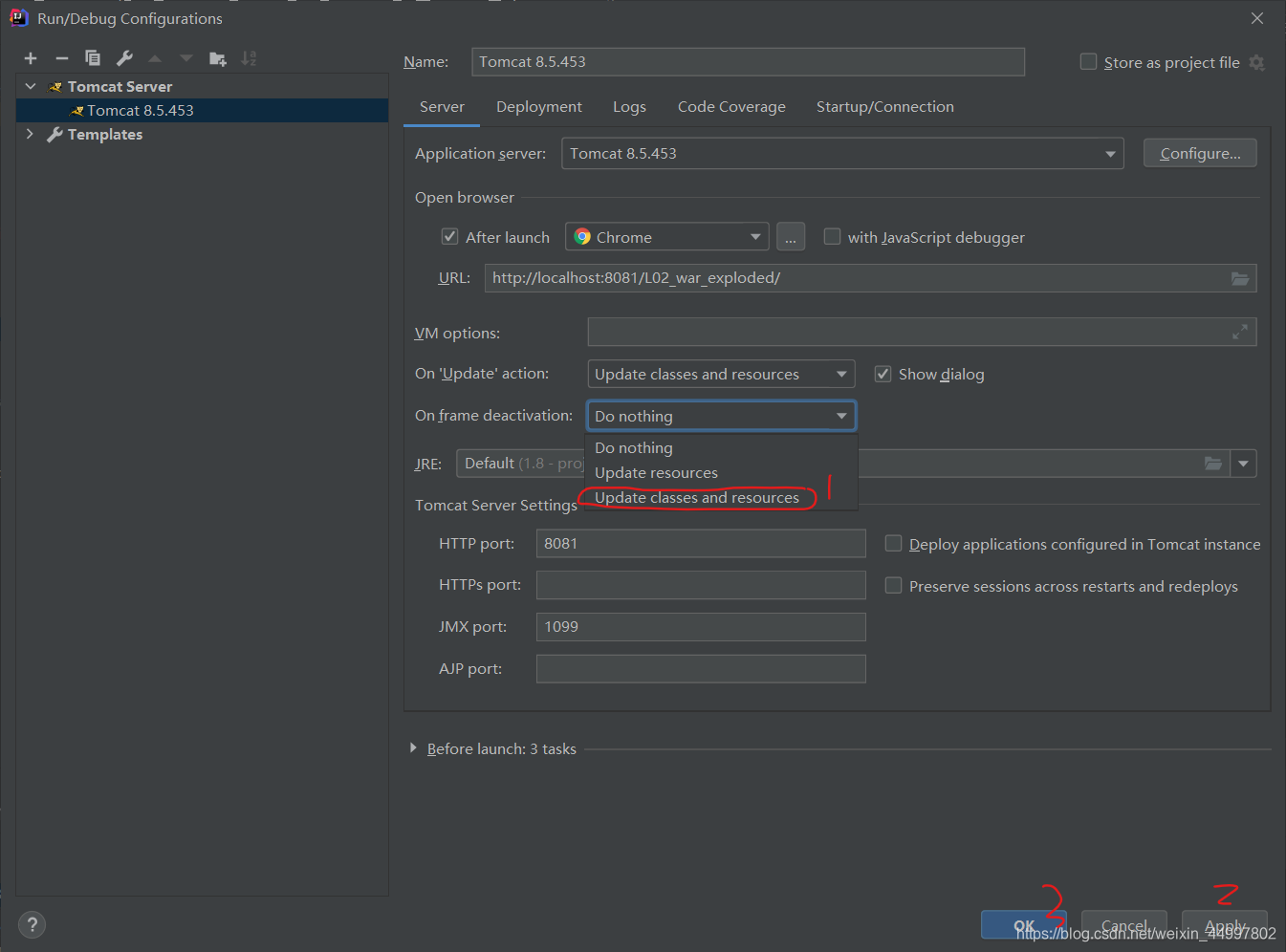
Task: Click the HTTPs port field
Action: [x=701, y=585]
